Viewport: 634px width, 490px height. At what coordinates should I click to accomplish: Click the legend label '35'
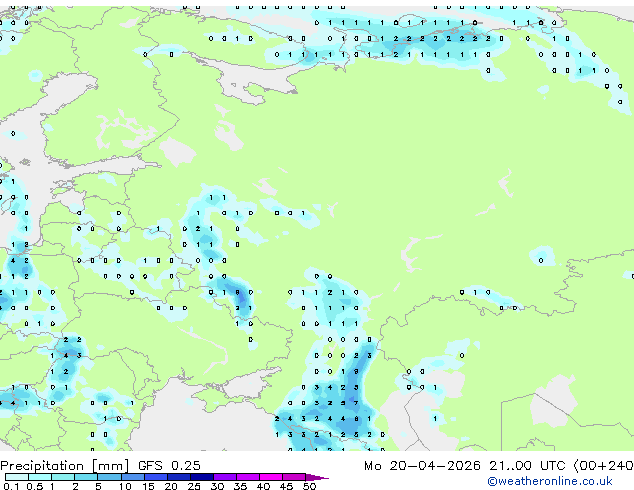point(240,486)
